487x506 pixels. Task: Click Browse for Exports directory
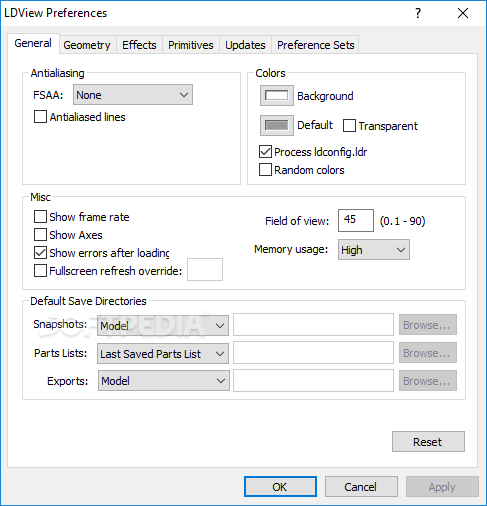point(428,381)
